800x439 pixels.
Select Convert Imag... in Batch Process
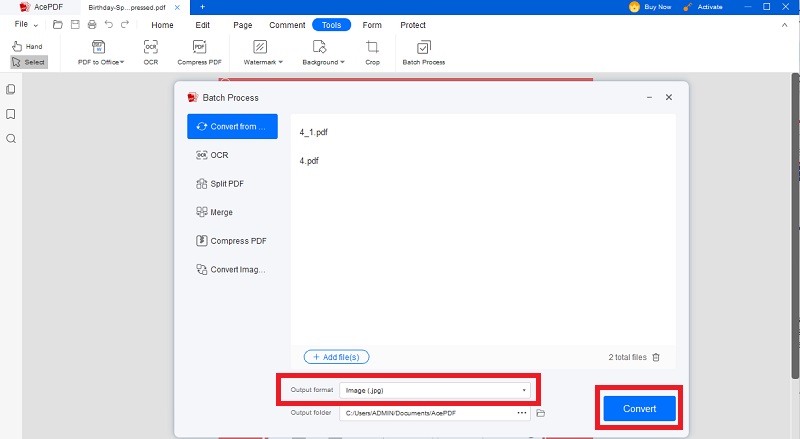click(232, 270)
